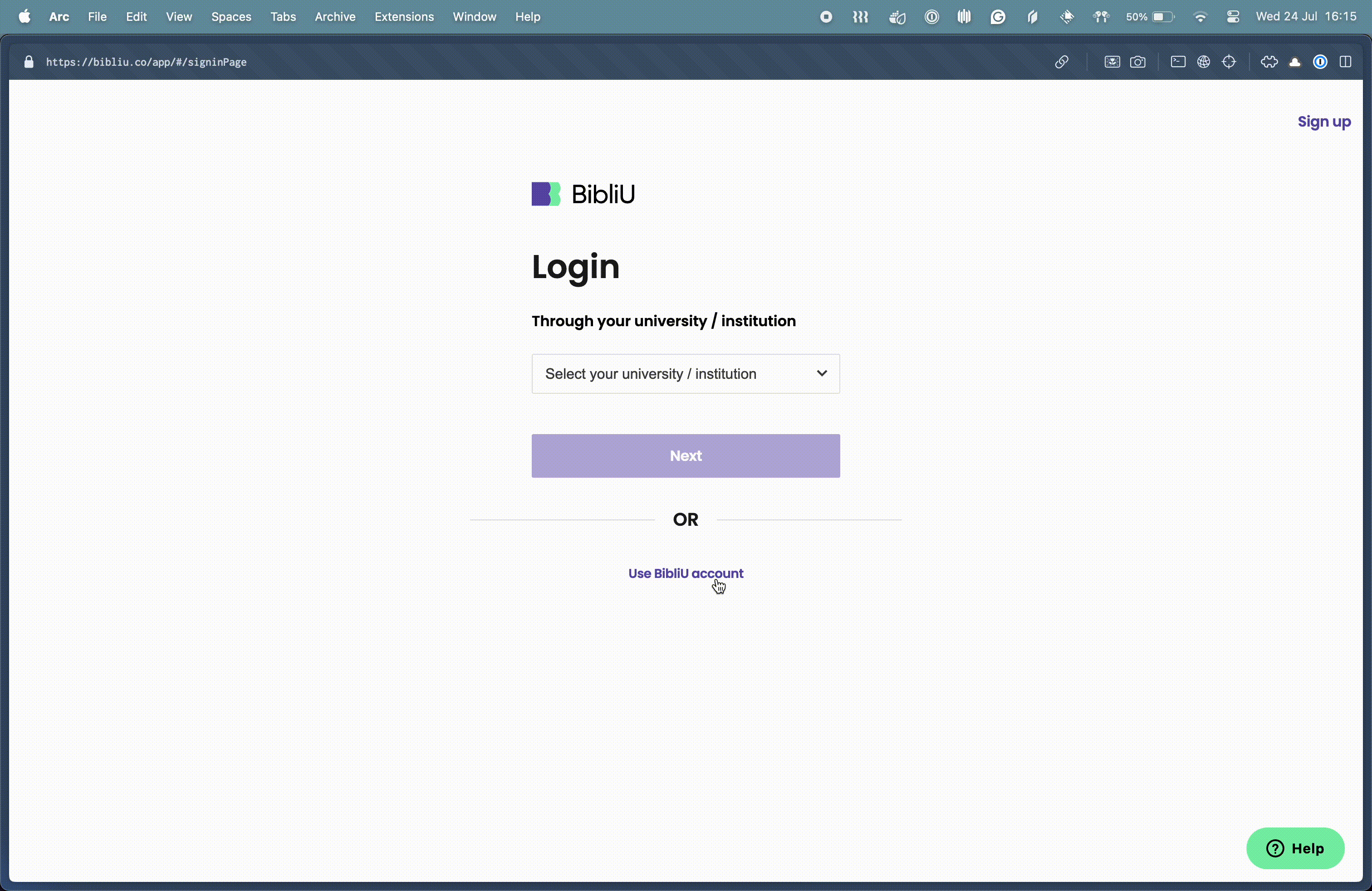Open the Arc application menu
This screenshot has height=891, width=1372.
tap(59, 17)
